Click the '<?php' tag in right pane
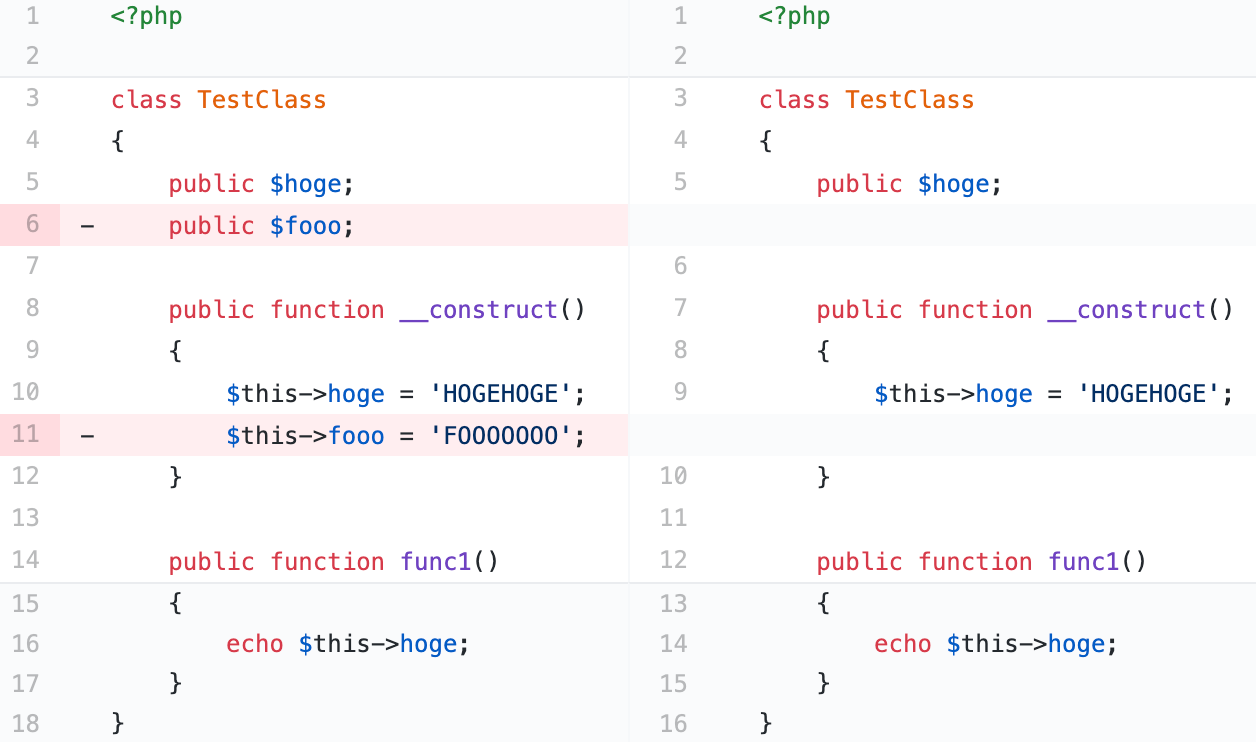Screen dimensions: 1256x742 coord(795,17)
